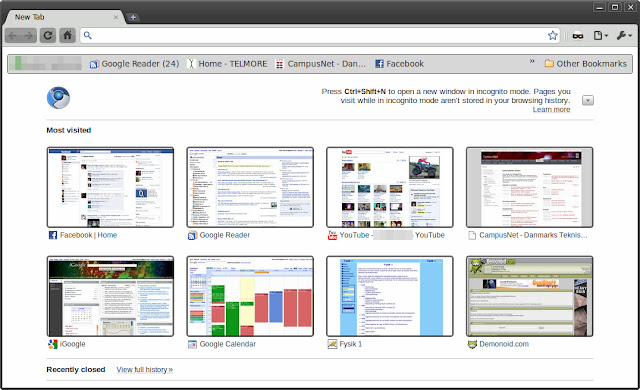The height and width of the screenshot is (390, 640).
Task: Click the Google Reader title under the thumbnail
Action: pyautogui.click(x=224, y=235)
